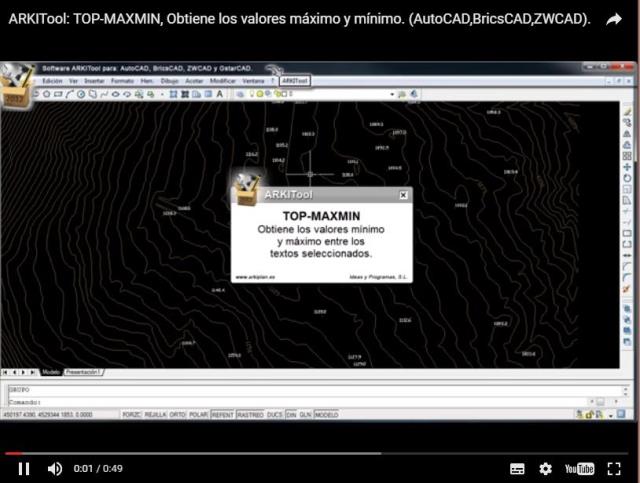Select the Explode tool in modify toolbar
The height and width of the screenshot is (483, 640).
coord(627,289)
